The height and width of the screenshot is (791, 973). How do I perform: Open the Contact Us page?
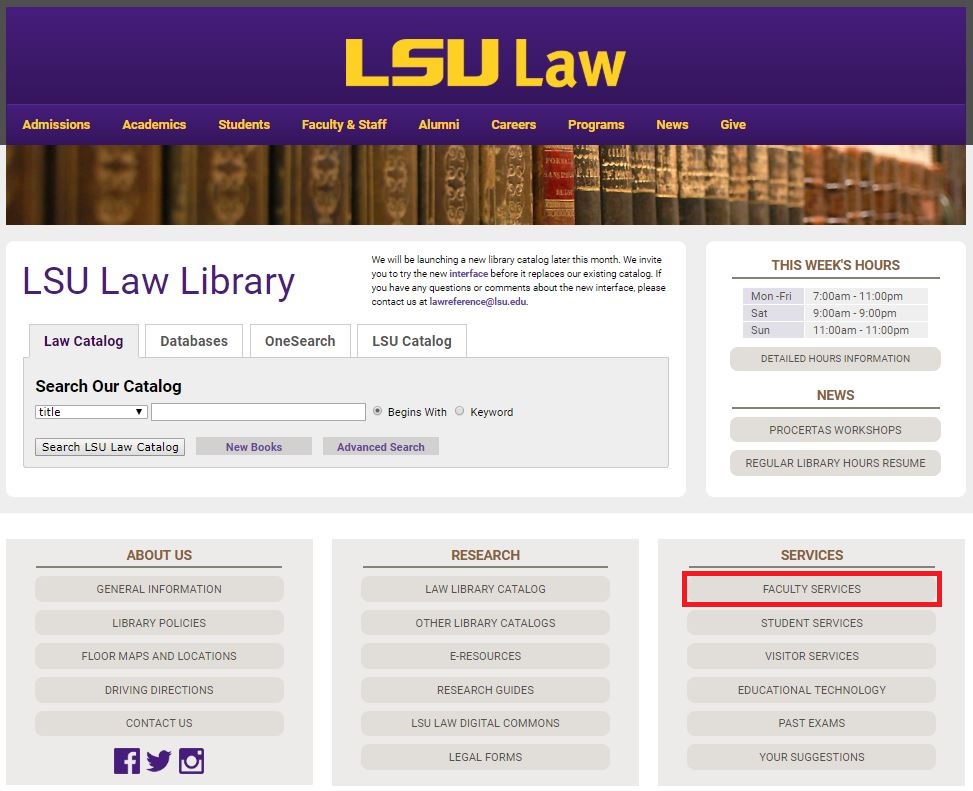point(159,723)
